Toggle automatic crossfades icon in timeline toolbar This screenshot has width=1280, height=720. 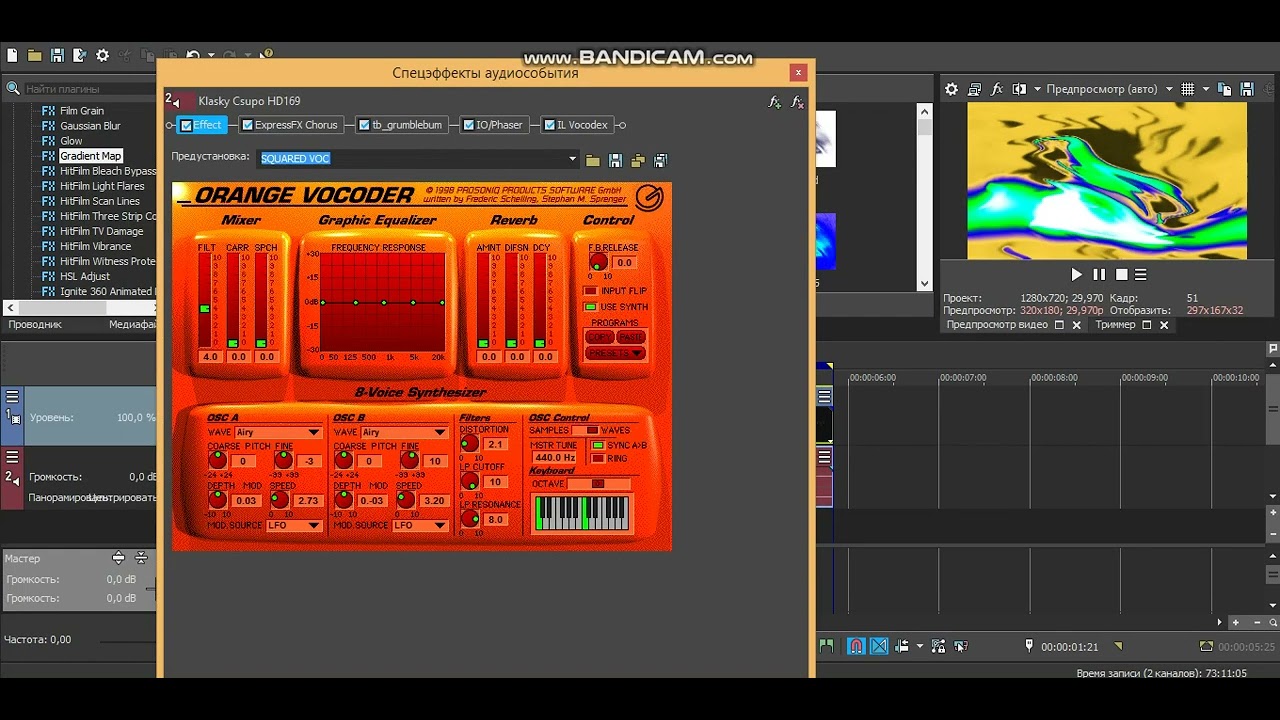[879, 646]
